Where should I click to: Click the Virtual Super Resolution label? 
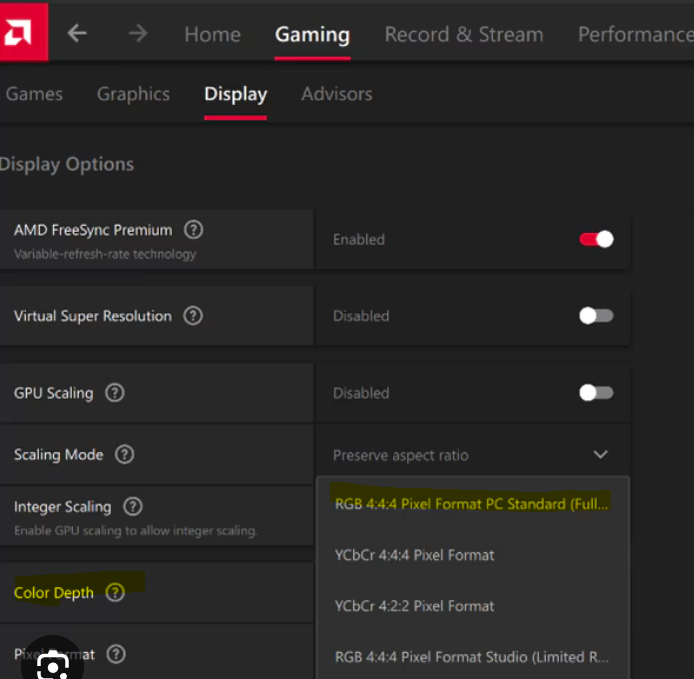click(x=93, y=316)
